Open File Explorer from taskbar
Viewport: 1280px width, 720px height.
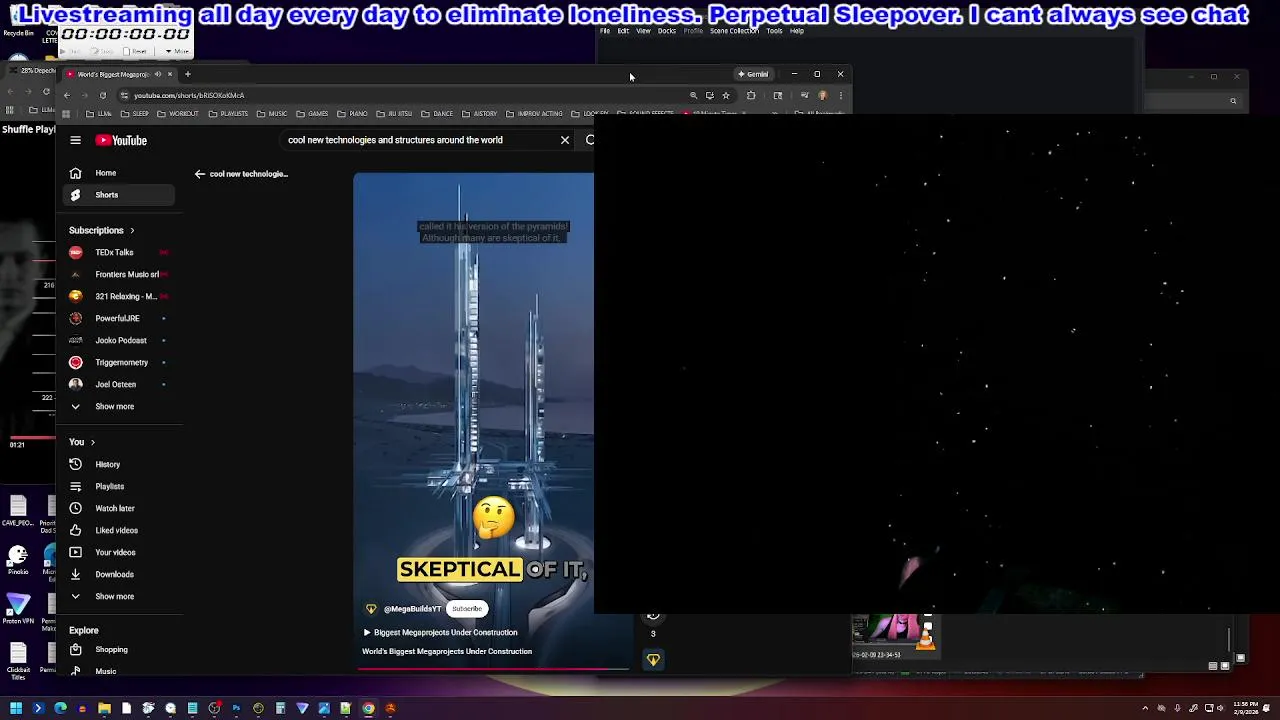104,708
